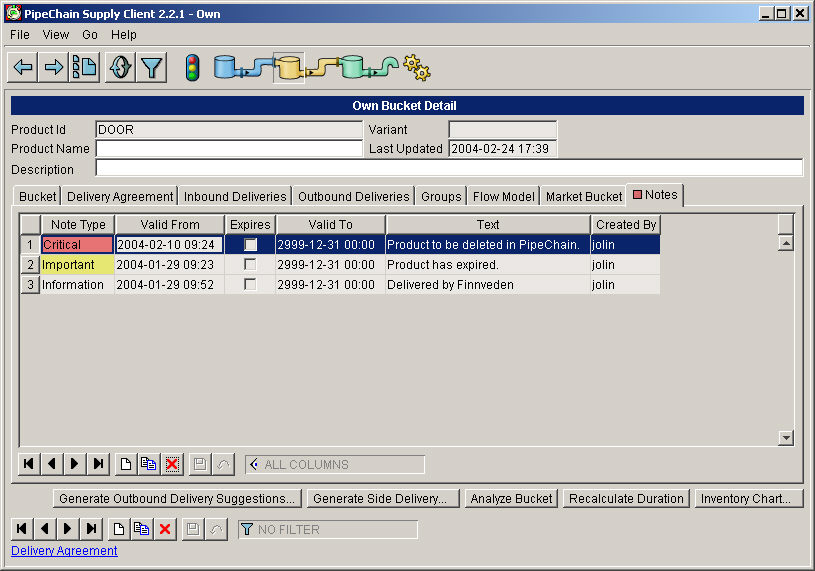The width and height of the screenshot is (815, 571).
Task: Select the blue bucket pipeline icon
Action: coord(227,68)
